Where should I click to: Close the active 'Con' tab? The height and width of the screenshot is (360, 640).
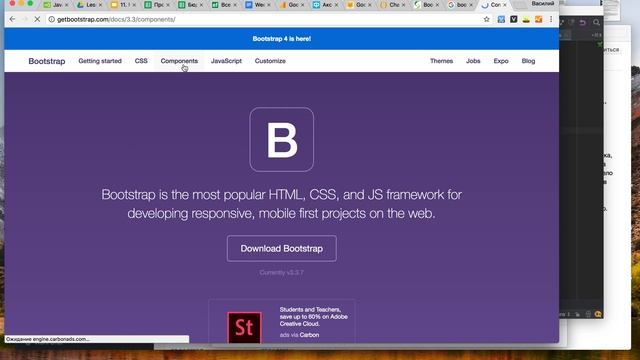[x=505, y=5]
